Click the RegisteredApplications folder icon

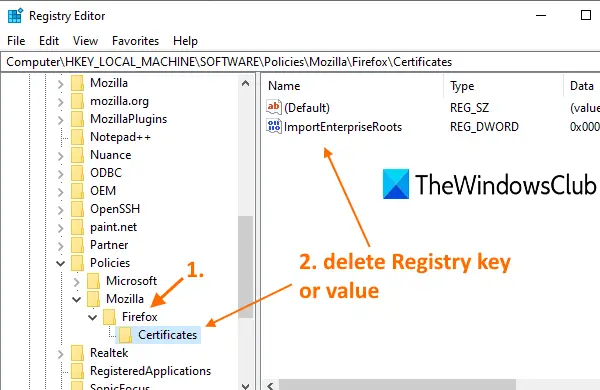77,371
